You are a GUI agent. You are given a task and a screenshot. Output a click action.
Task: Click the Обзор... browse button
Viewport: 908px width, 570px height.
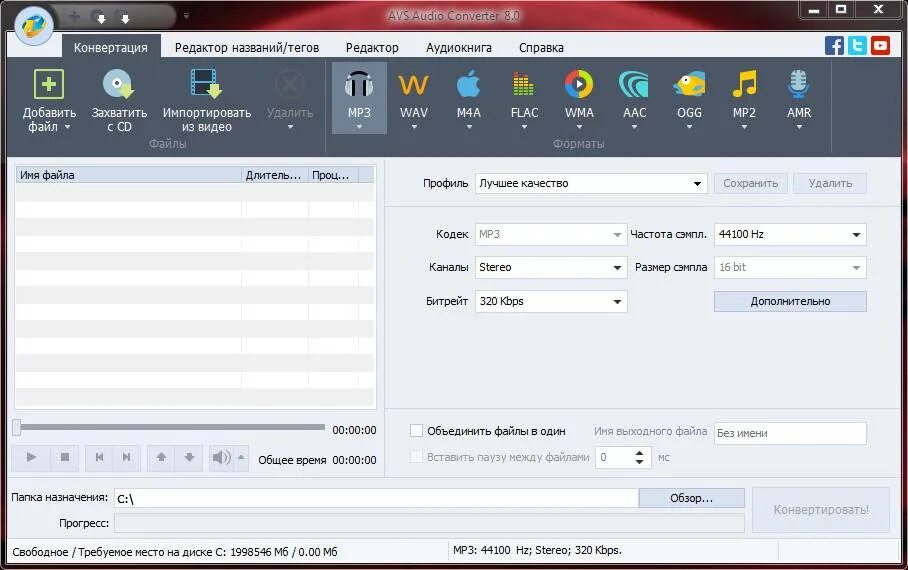691,498
